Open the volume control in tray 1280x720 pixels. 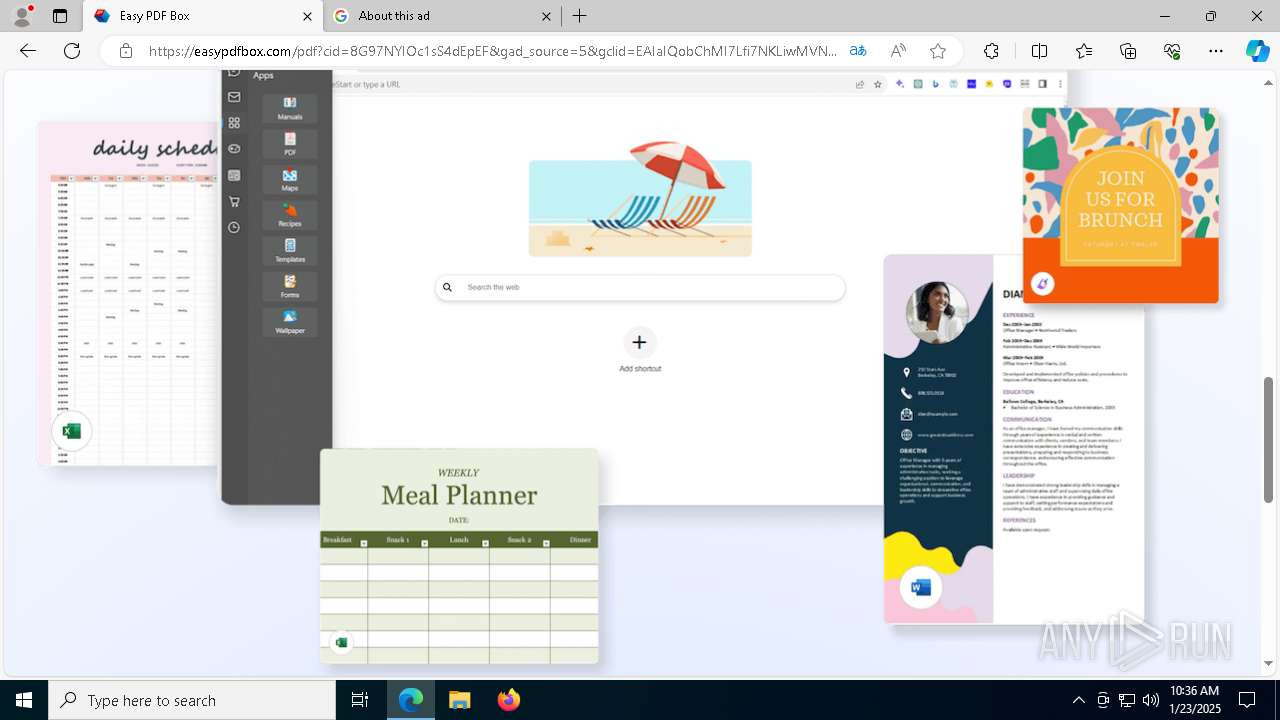pyautogui.click(x=1151, y=700)
